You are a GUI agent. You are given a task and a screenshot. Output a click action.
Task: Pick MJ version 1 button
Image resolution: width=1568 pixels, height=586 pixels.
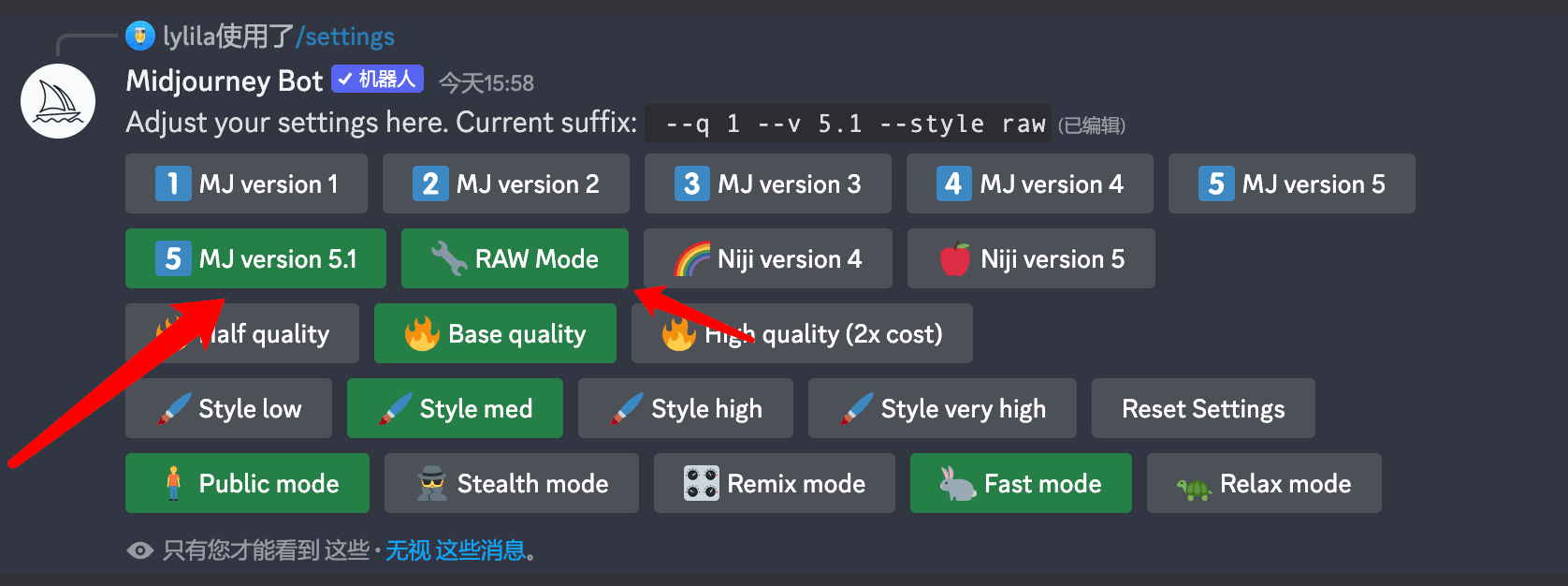coord(246,183)
